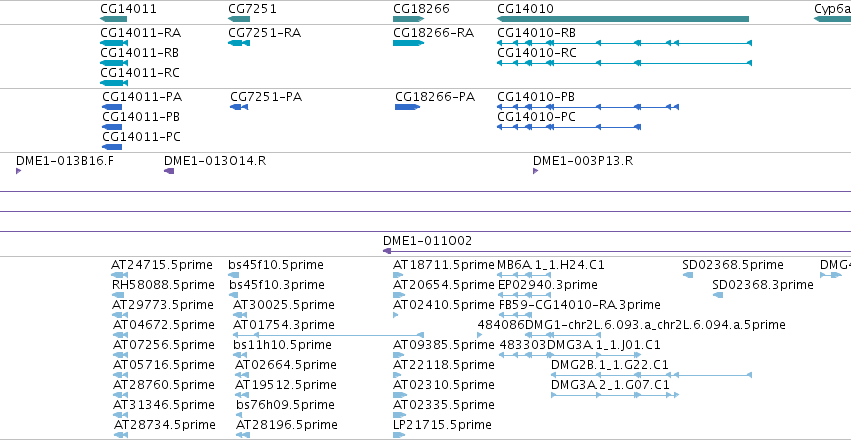Image resolution: width=851 pixels, height=440 pixels.
Task: Click cDNA MB6A.1_1.H24.C1
Action: tap(551, 265)
